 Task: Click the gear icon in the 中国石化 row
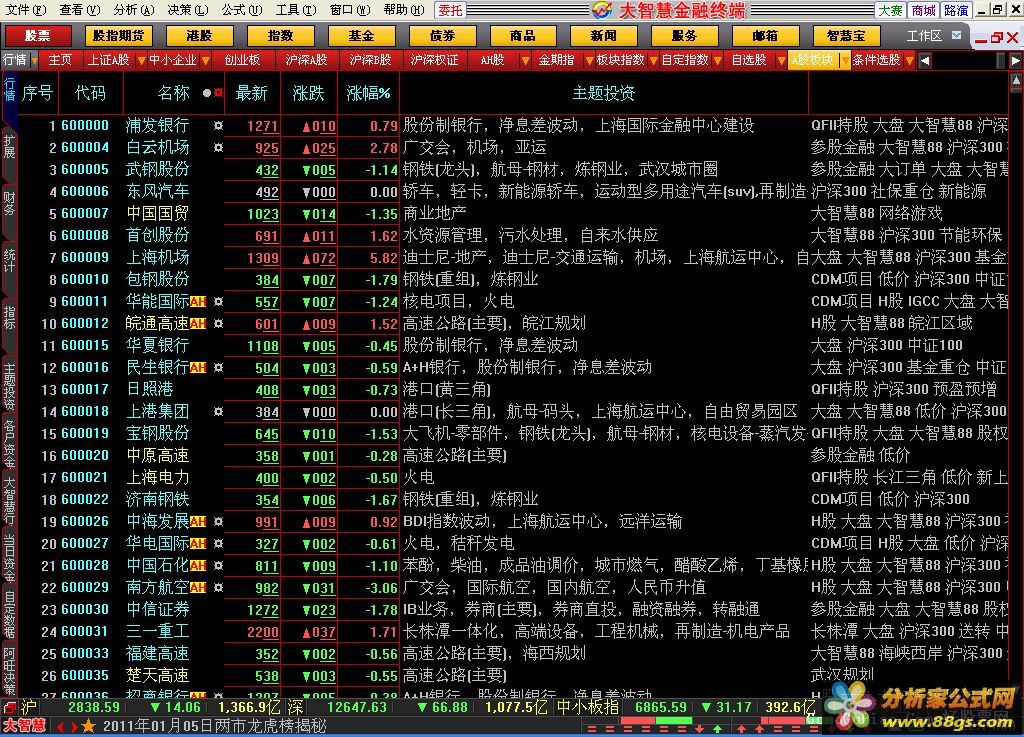[x=218, y=565]
